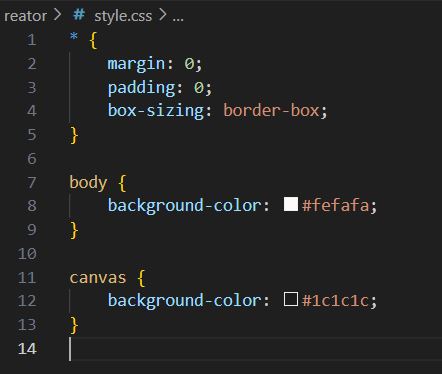442x374 pixels.
Task: Click the '#1c1c1c' hex value text
Action: (336, 300)
